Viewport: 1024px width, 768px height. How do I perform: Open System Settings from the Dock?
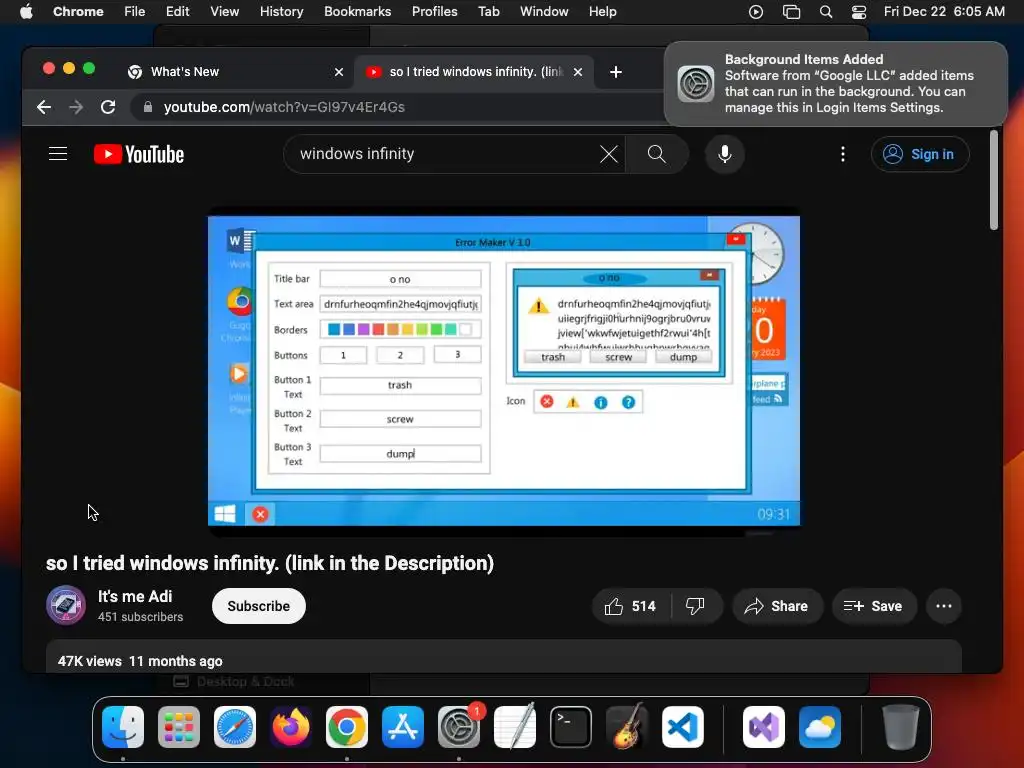[x=458, y=727]
